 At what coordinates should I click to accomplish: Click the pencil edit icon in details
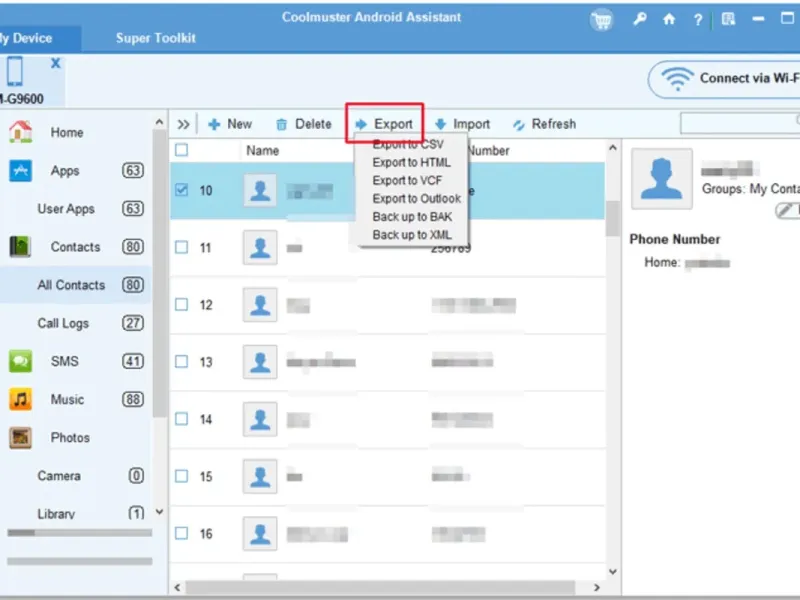tap(786, 210)
